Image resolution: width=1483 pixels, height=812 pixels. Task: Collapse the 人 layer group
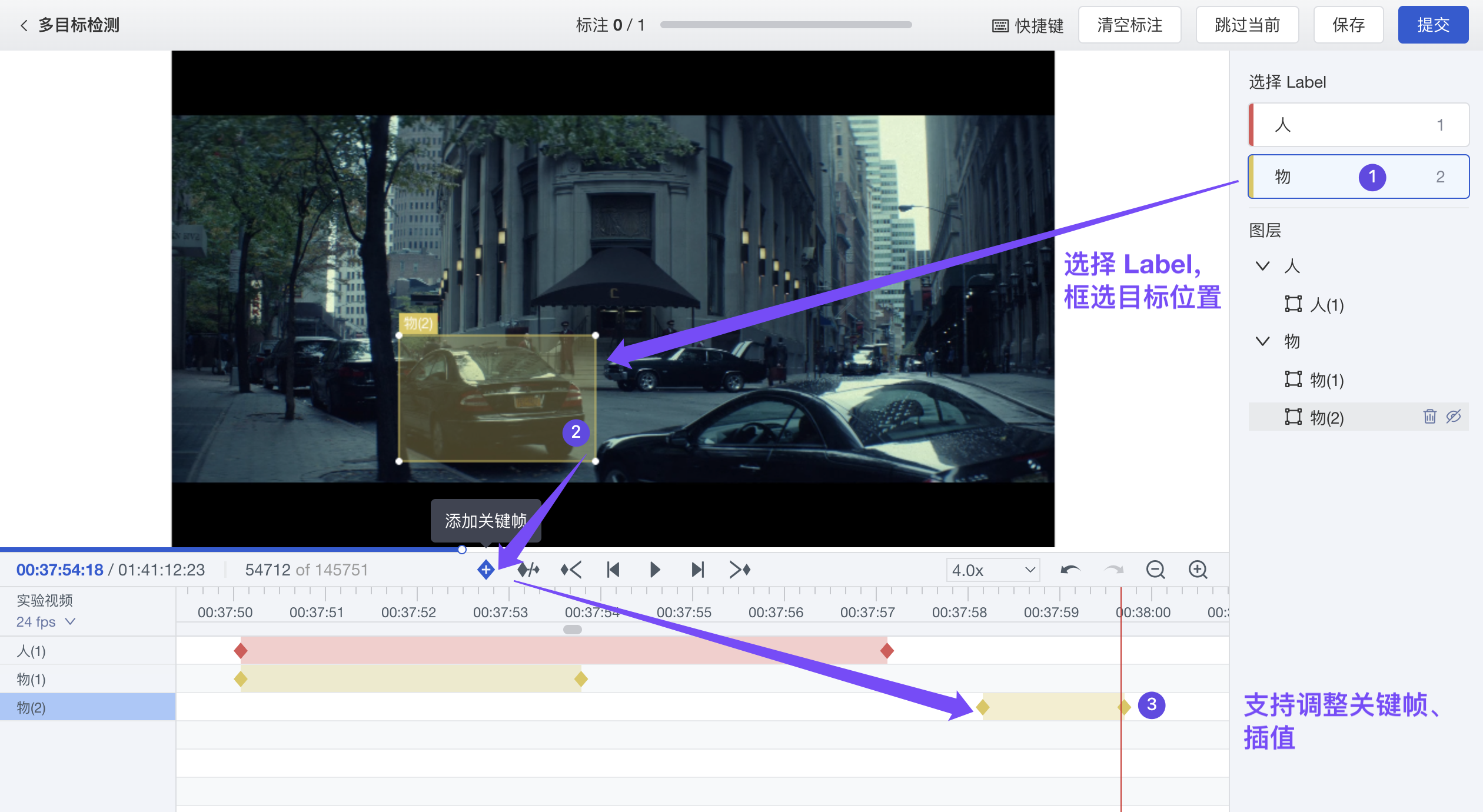click(x=1262, y=266)
